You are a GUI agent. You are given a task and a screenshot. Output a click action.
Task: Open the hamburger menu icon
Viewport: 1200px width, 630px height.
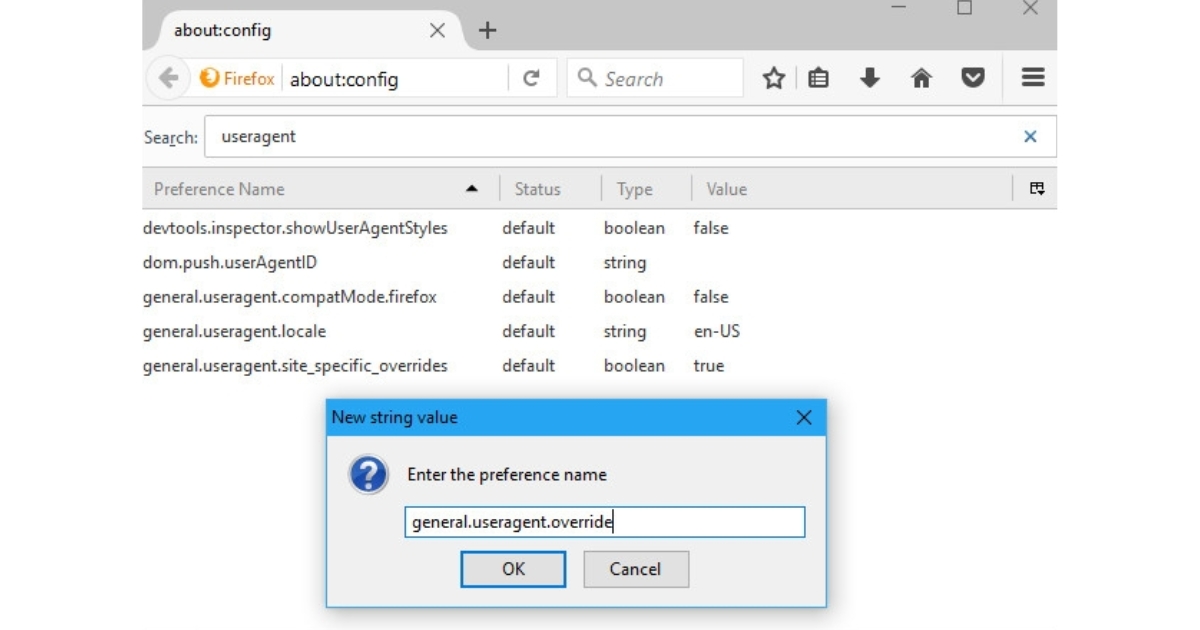[x=1032, y=78]
